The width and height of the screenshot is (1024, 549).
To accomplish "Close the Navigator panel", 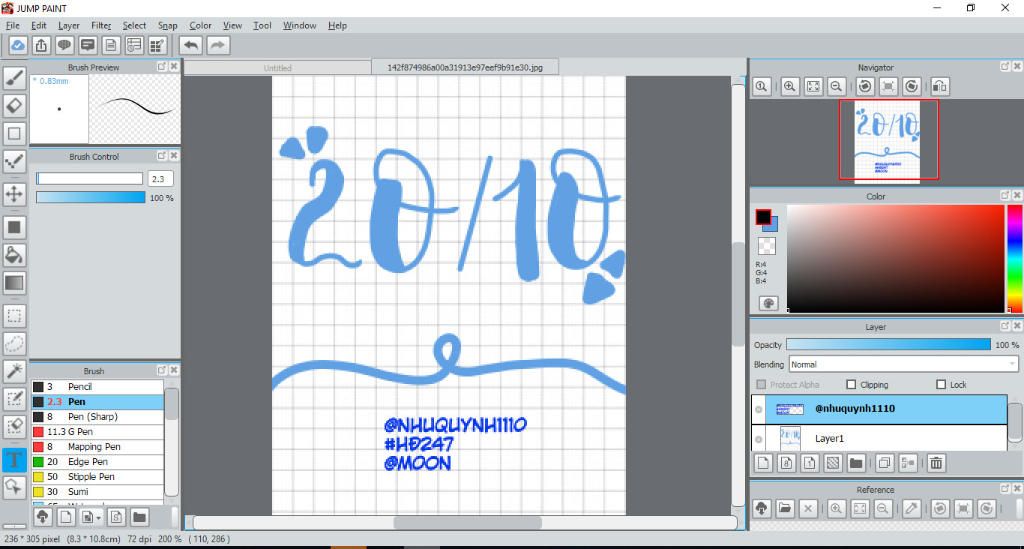I will 1017,67.
